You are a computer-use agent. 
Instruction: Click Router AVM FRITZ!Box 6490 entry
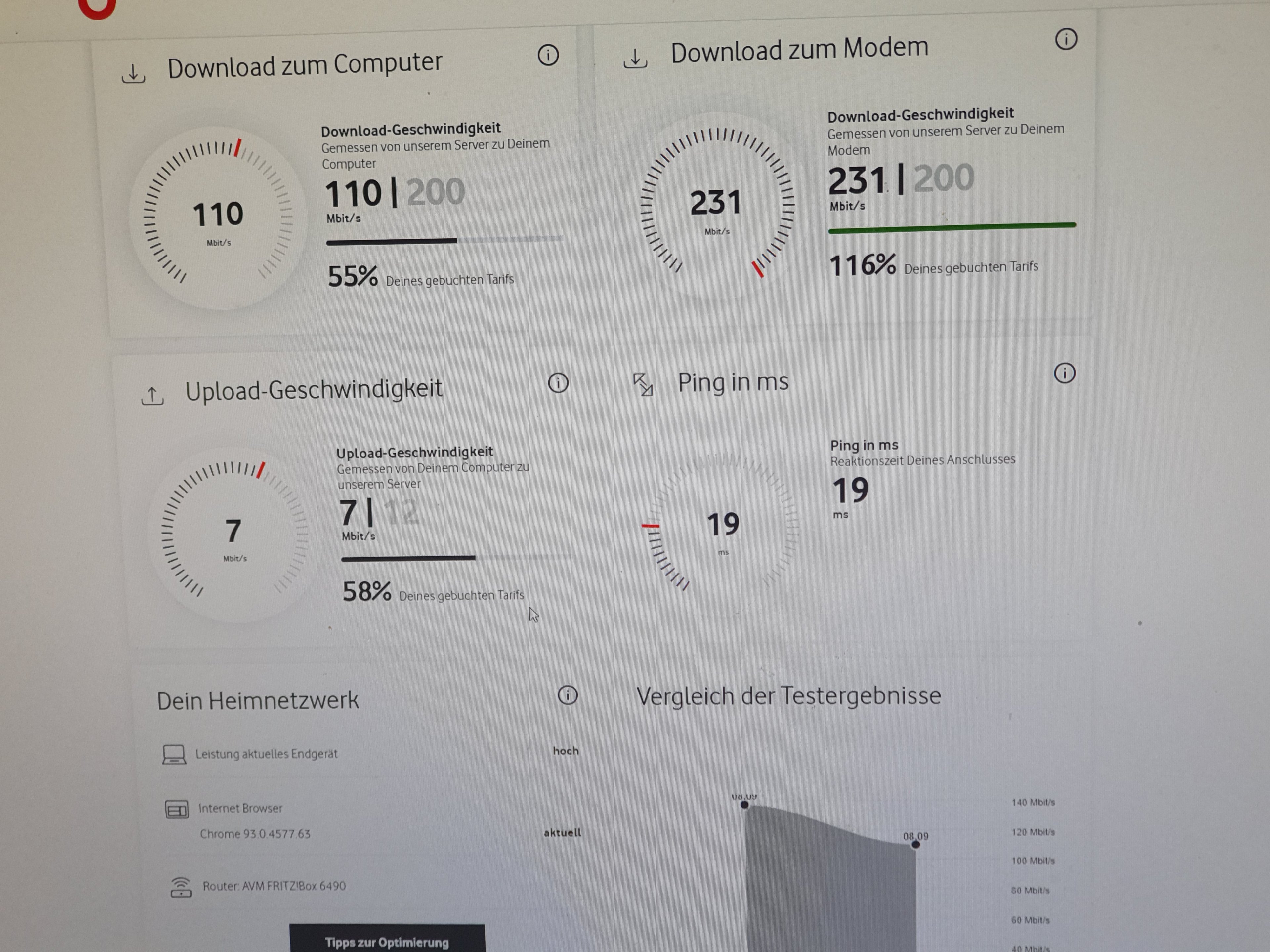point(274,886)
